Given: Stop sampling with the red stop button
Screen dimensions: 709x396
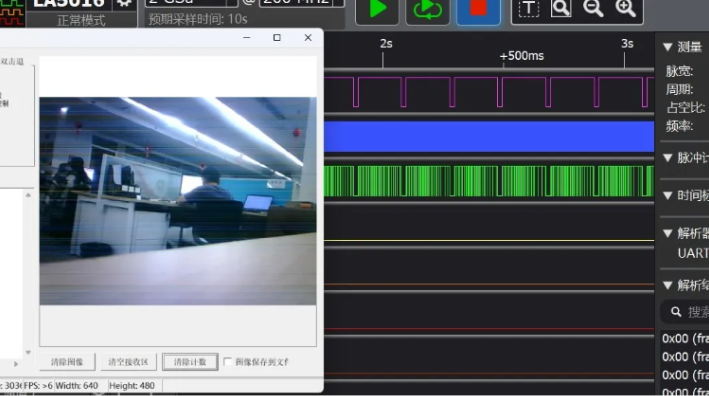Looking at the screenshot, I should 478,10.
